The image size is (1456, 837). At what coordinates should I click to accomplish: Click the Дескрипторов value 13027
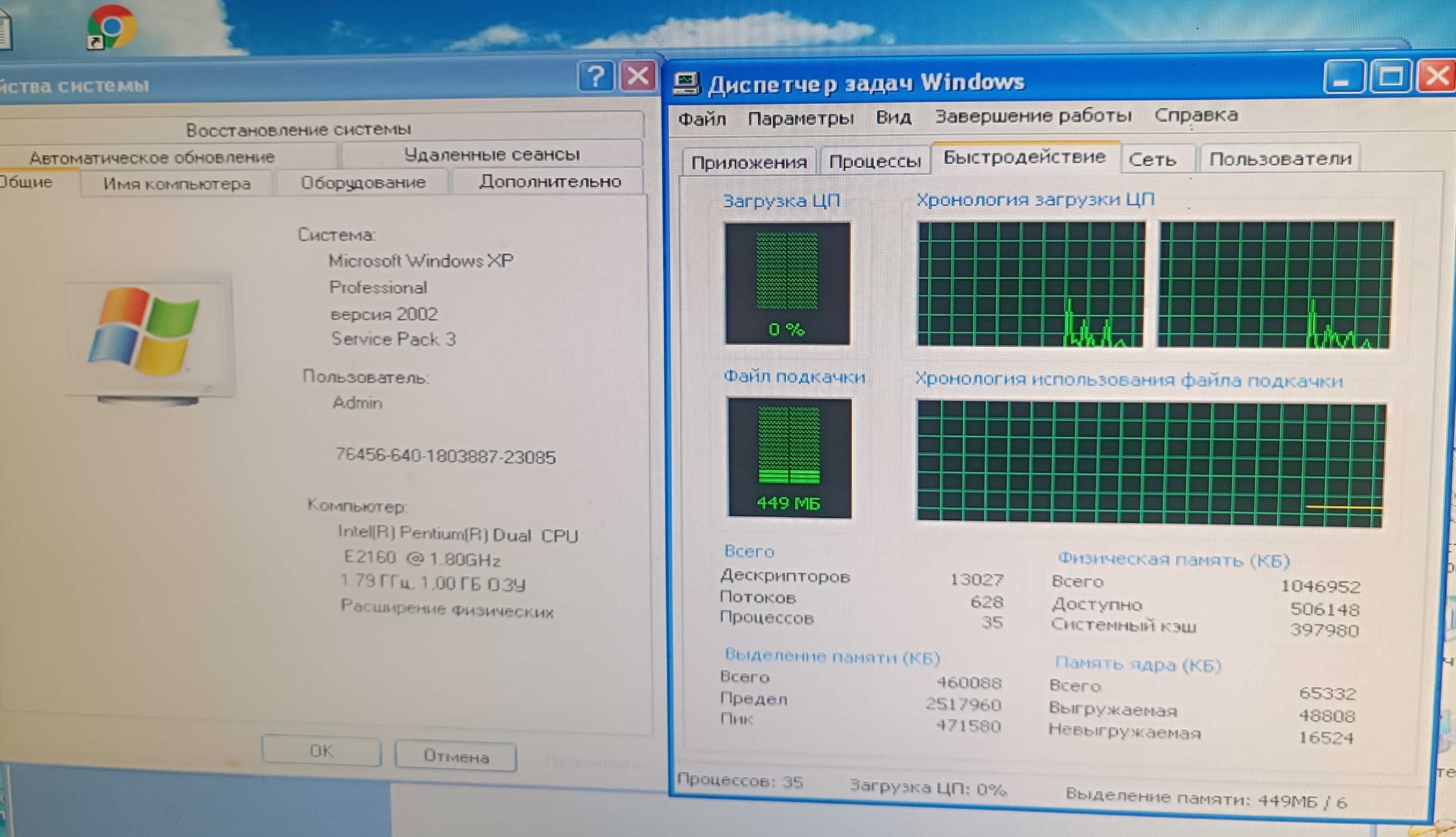click(976, 579)
